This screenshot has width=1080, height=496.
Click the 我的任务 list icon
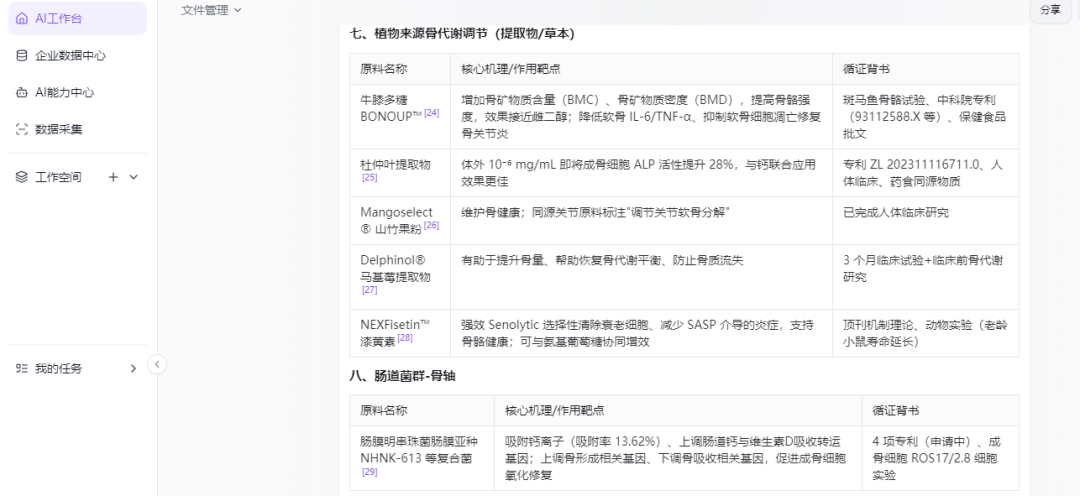(22, 369)
